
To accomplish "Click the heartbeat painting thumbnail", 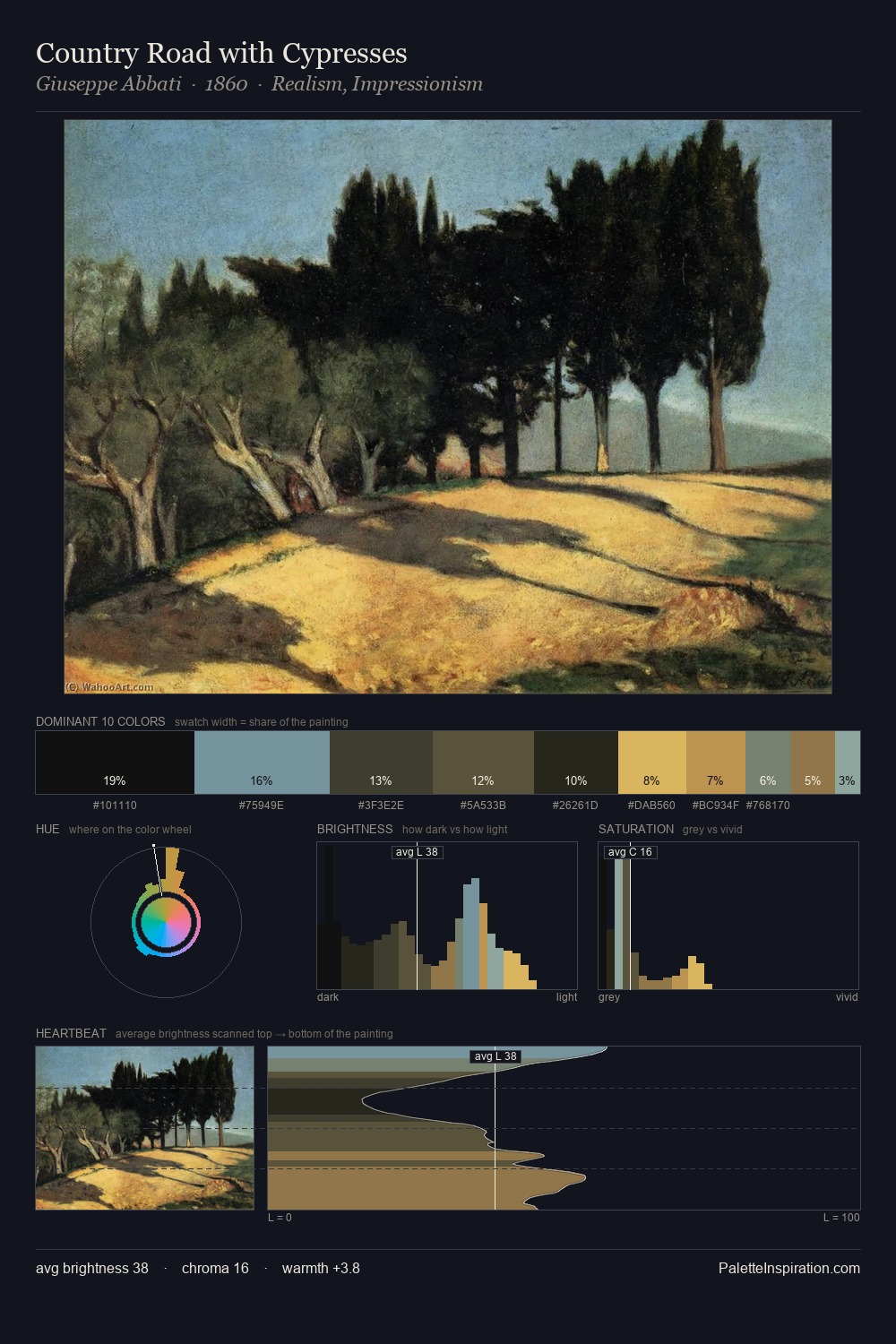I will [145, 1128].
